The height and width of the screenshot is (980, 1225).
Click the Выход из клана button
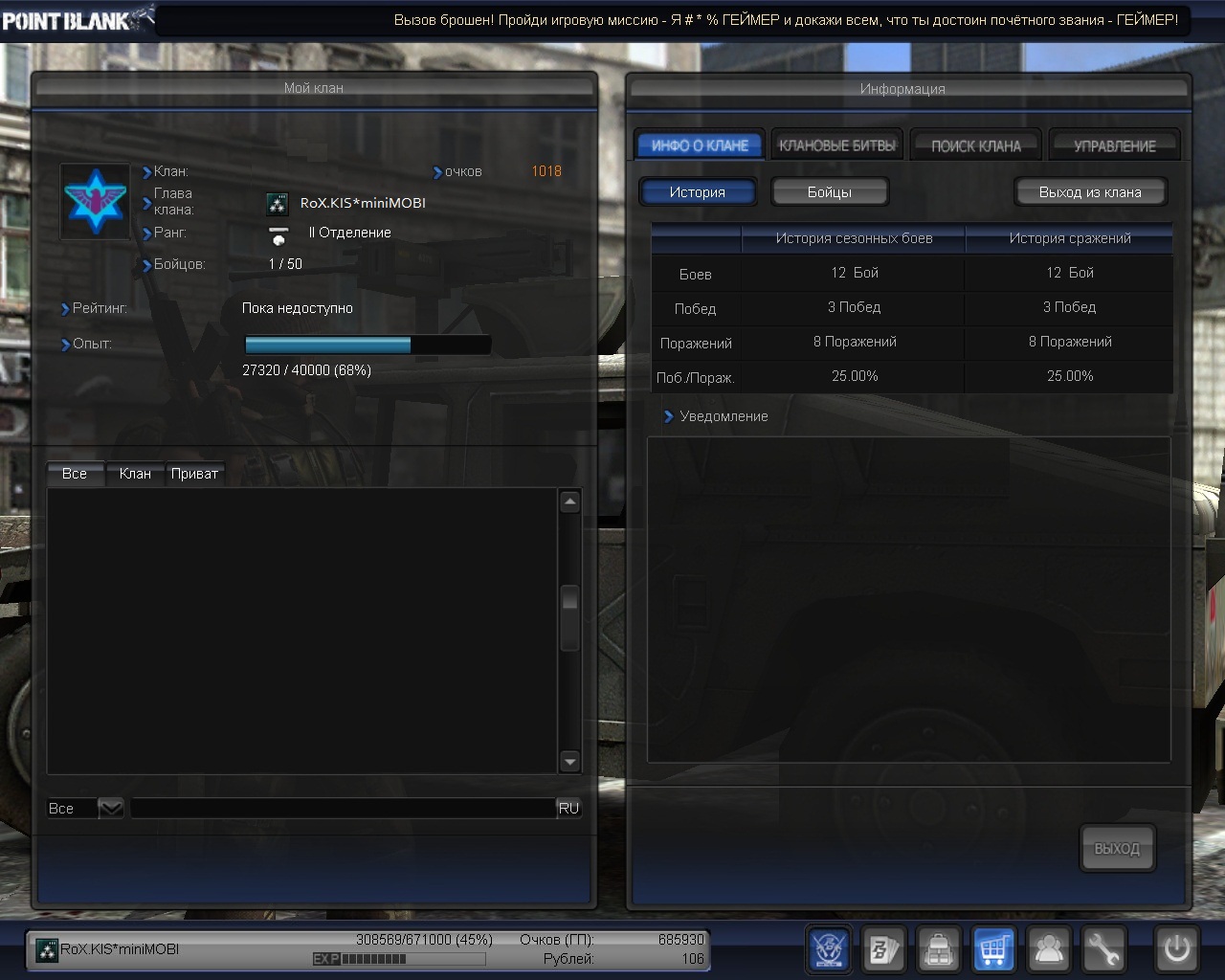pos(1090,192)
